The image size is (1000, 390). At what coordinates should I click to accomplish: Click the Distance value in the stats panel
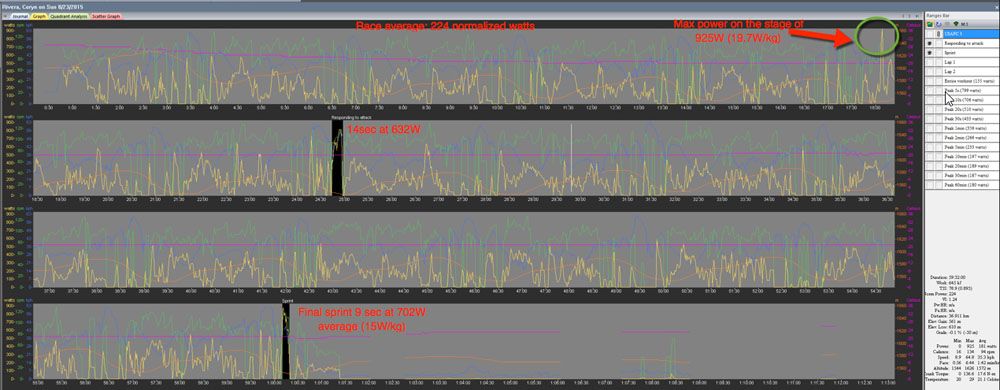click(959, 316)
